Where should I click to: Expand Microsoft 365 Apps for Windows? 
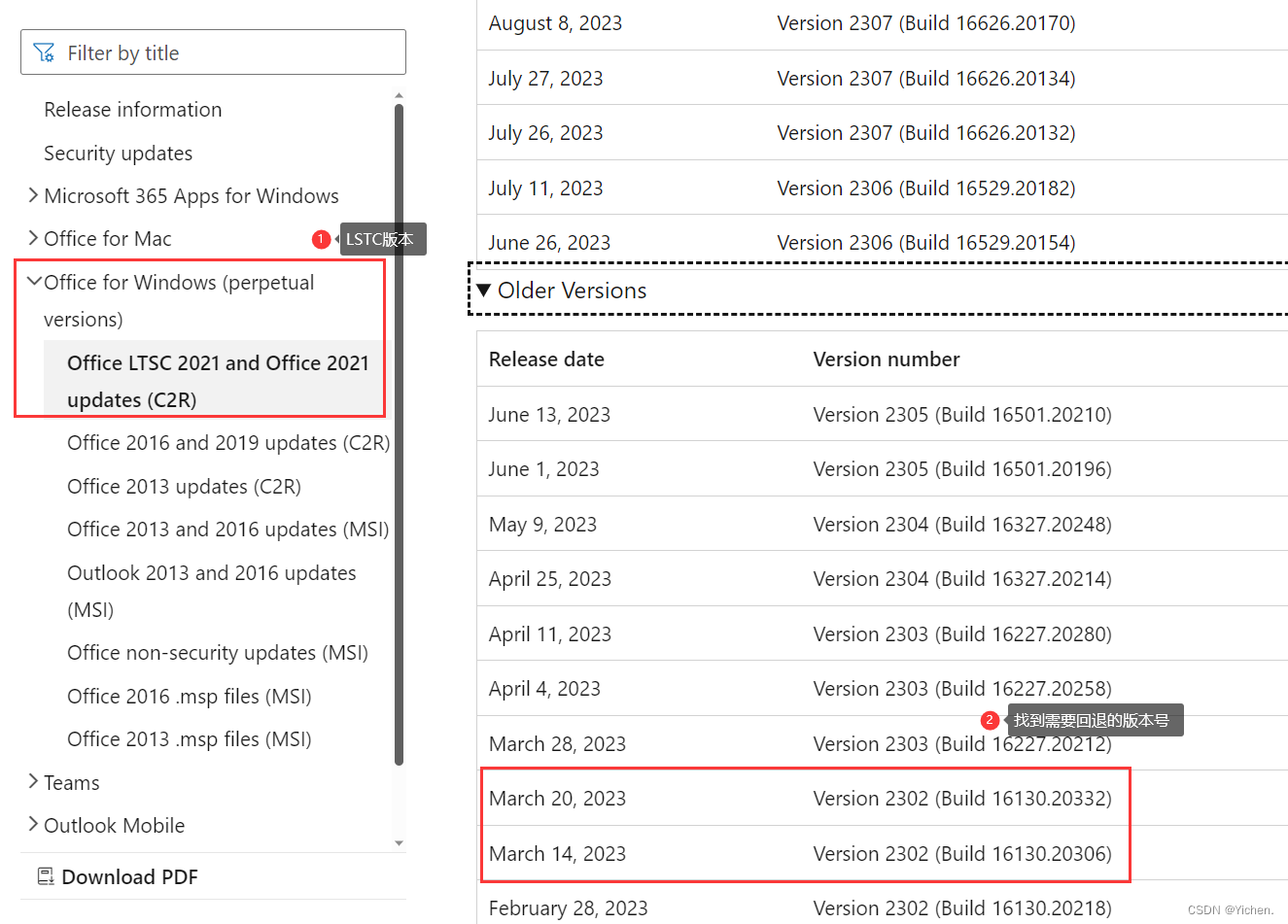click(33, 195)
